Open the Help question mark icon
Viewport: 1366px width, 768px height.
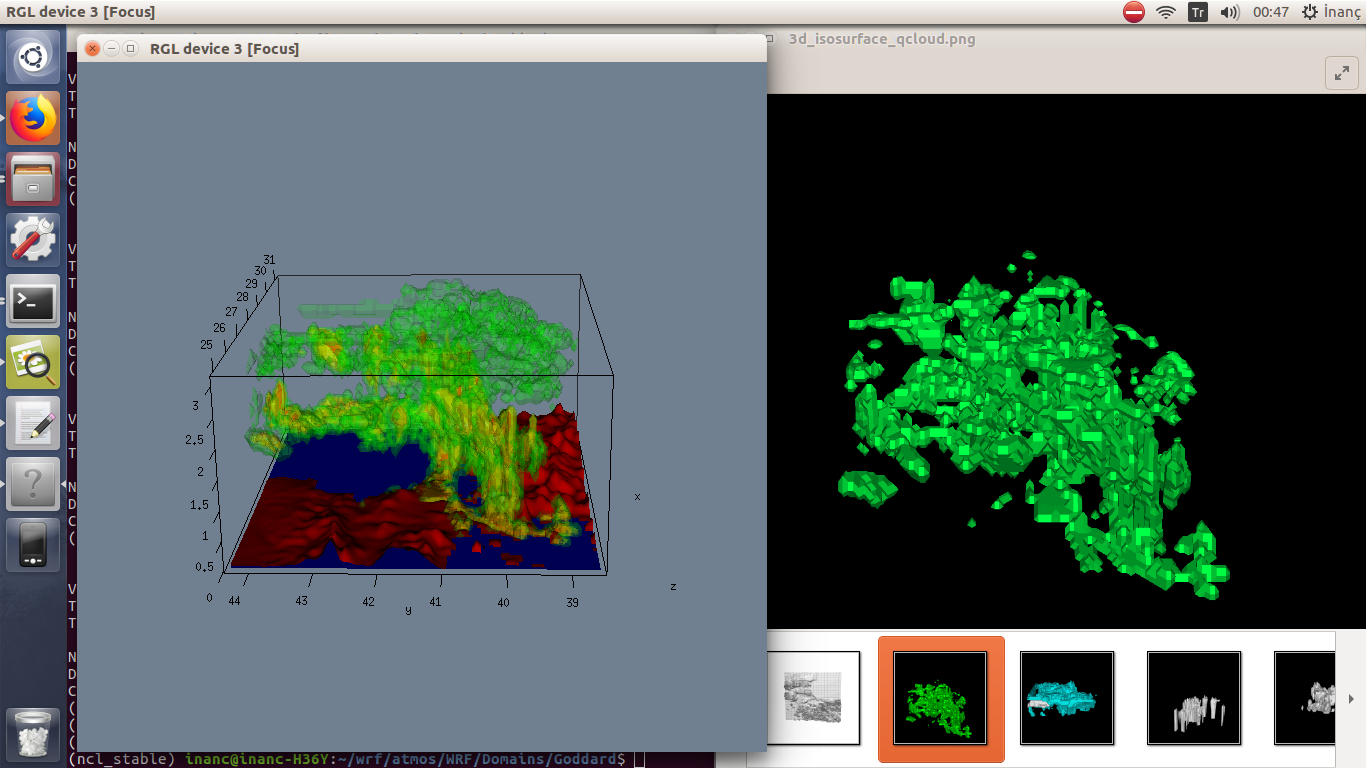(x=34, y=484)
